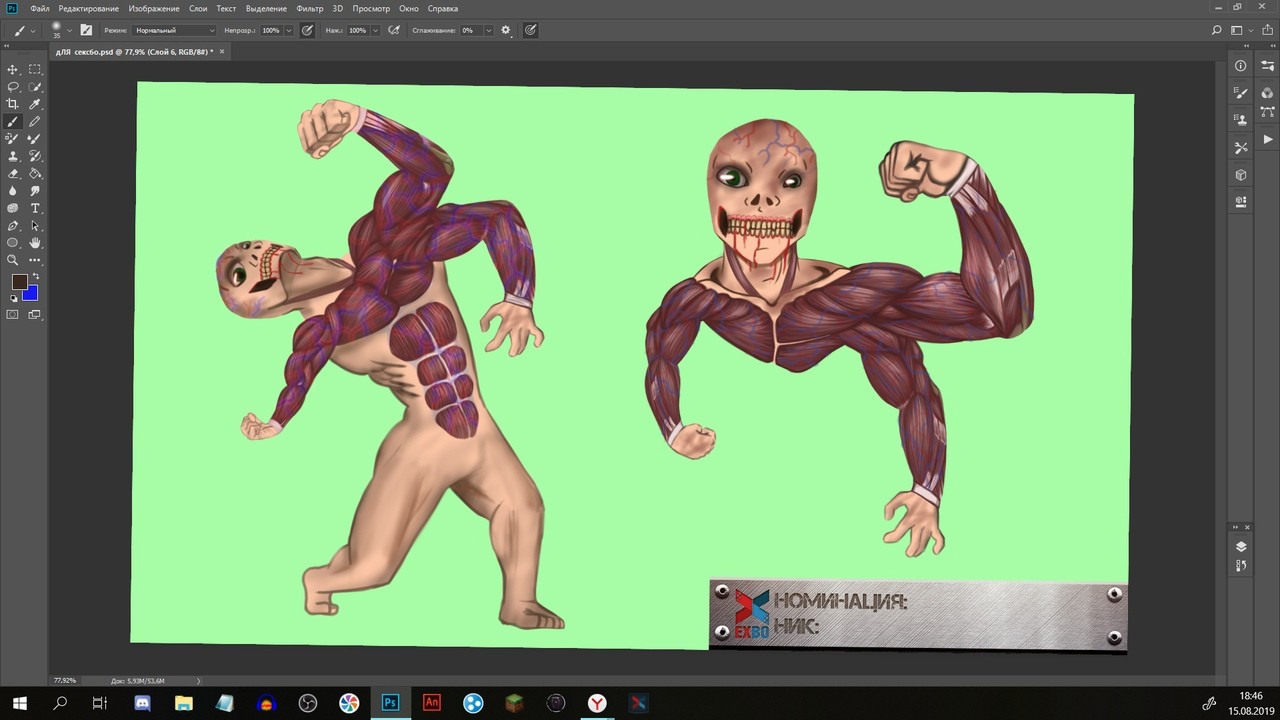This screenshot has width=1280, height=720.
Task: Open smoothing options gear
Action: pos(506,30)
